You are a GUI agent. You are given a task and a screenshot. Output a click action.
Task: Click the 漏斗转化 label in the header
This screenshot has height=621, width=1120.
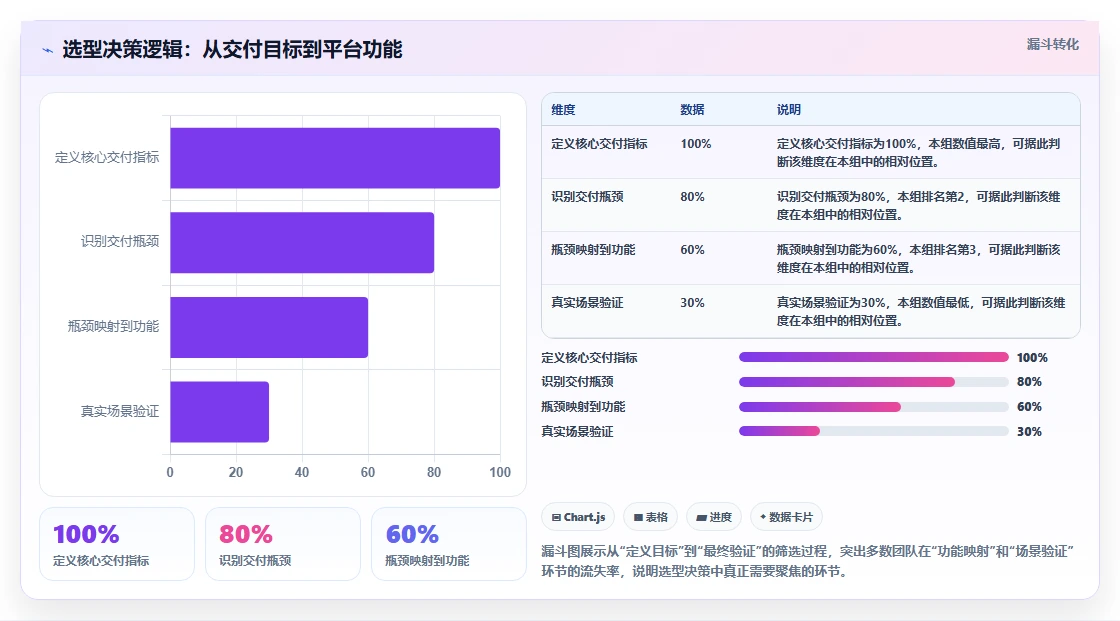pyautogui.click(x=1052, y=44)
